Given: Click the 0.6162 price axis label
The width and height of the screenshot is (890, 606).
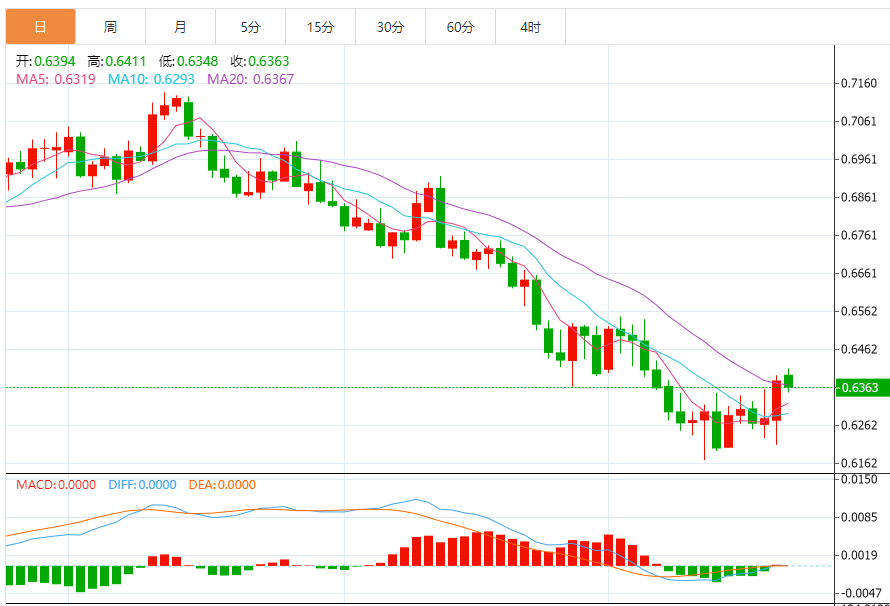Looking at the screenshot, I should click(x=859, y=463).
